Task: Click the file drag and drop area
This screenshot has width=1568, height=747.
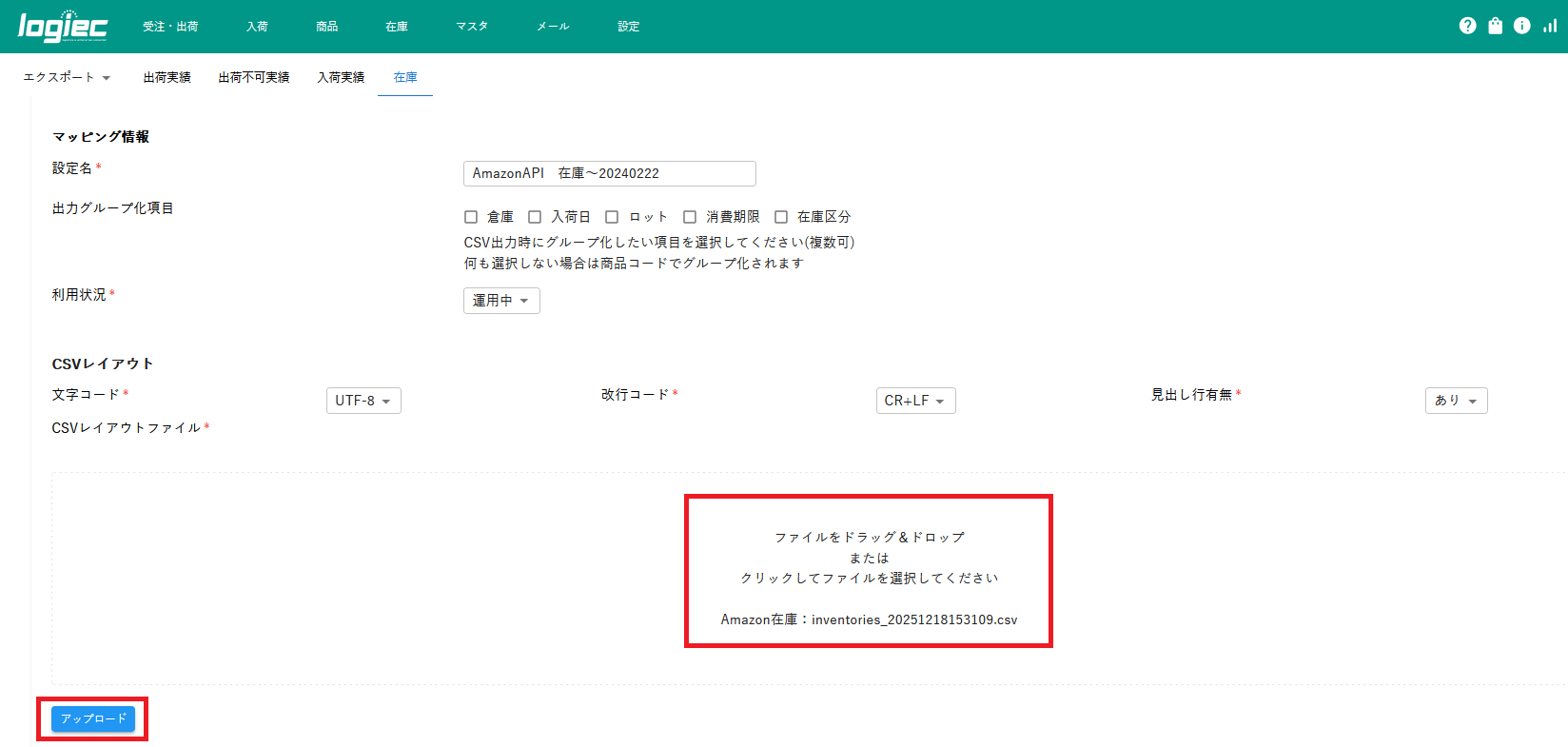Action: (868, 570)
